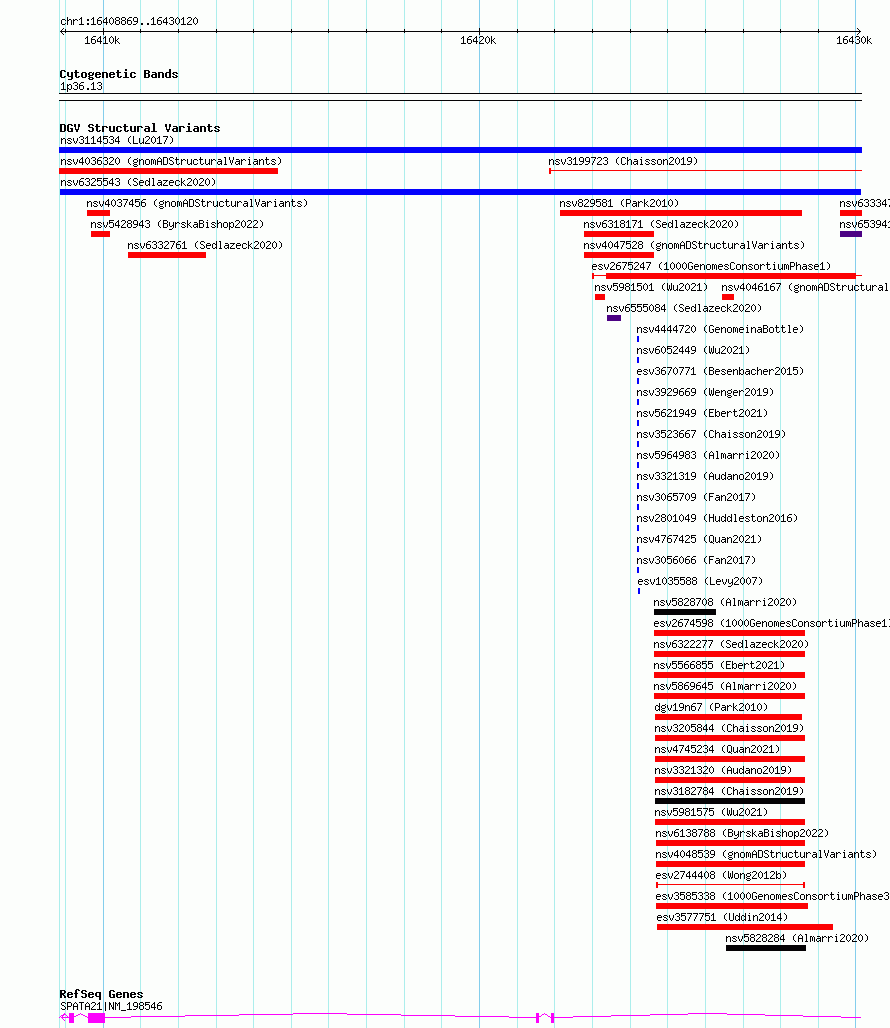This screenshot has height=1028, width=890.
Task: Open nsv3321320 (Audano2019) variant
Action: (x=723, y=770)
